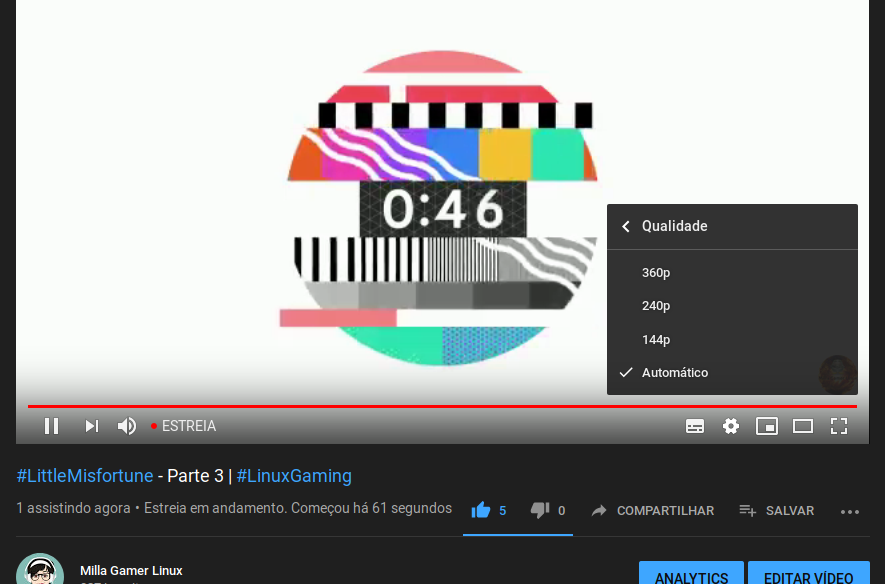Select 240p quality
The height and width of the screenshot is (584, 885).
pyautogui.click(x=732, y=306)
